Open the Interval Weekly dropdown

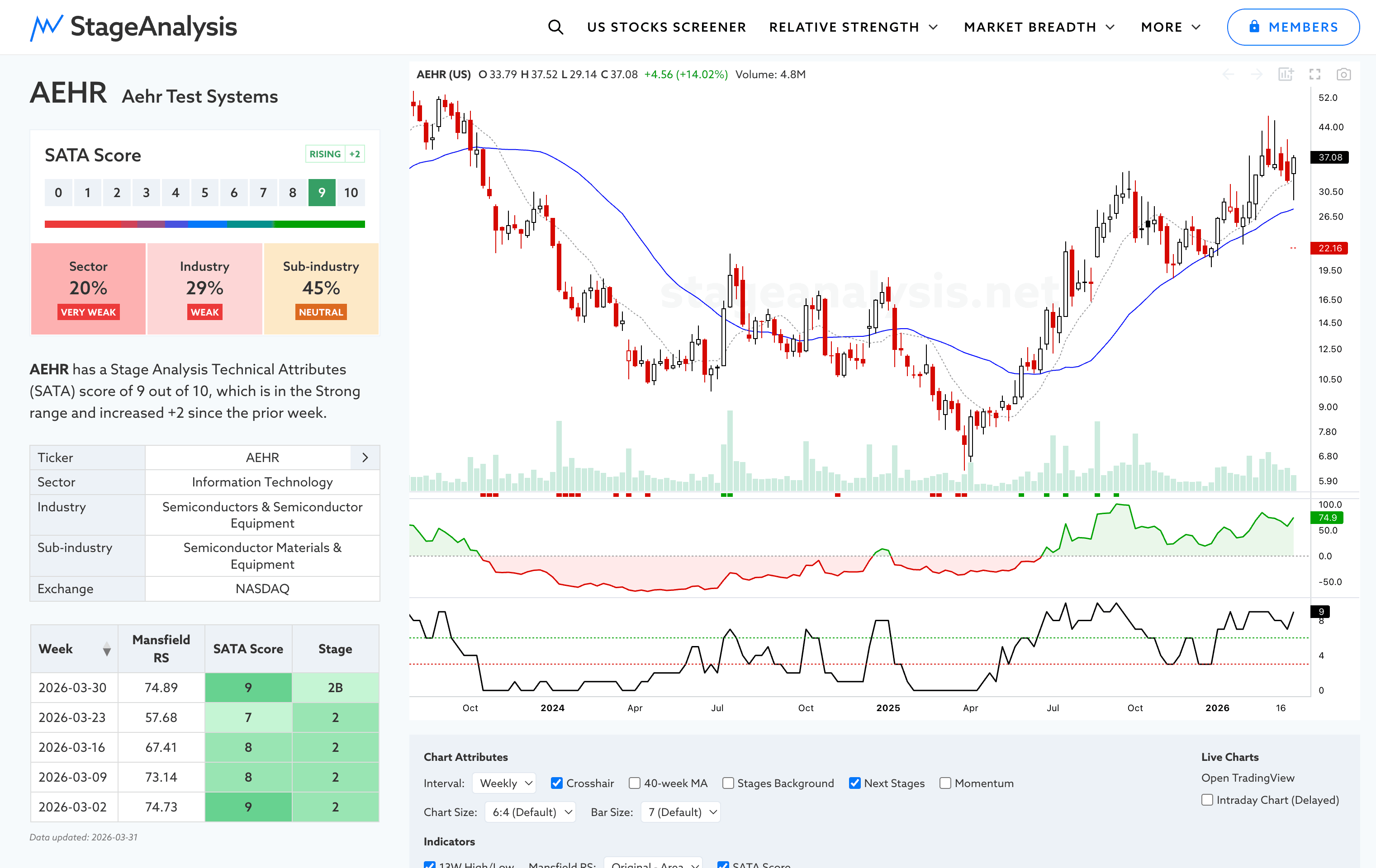[504, 783]
